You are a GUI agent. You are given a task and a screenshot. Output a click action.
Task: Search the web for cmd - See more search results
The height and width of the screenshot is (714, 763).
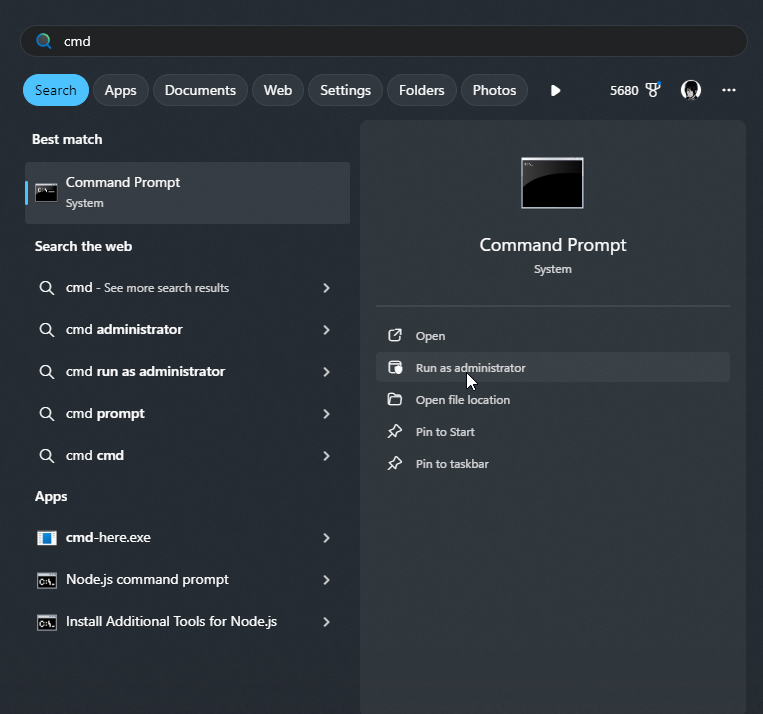coord(187,288)
